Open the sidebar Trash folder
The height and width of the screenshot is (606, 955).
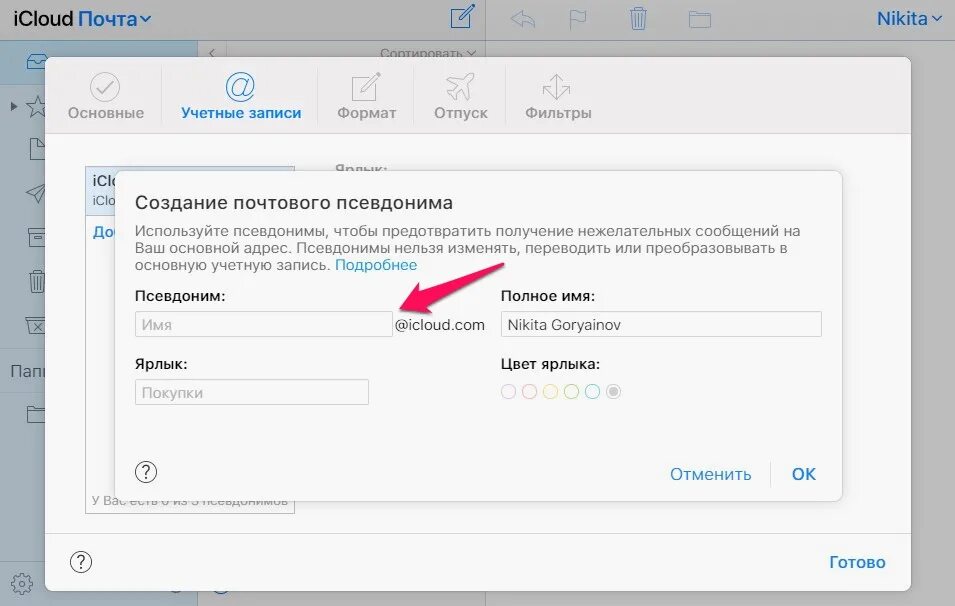pyautogui.click(x=37, y=281)
